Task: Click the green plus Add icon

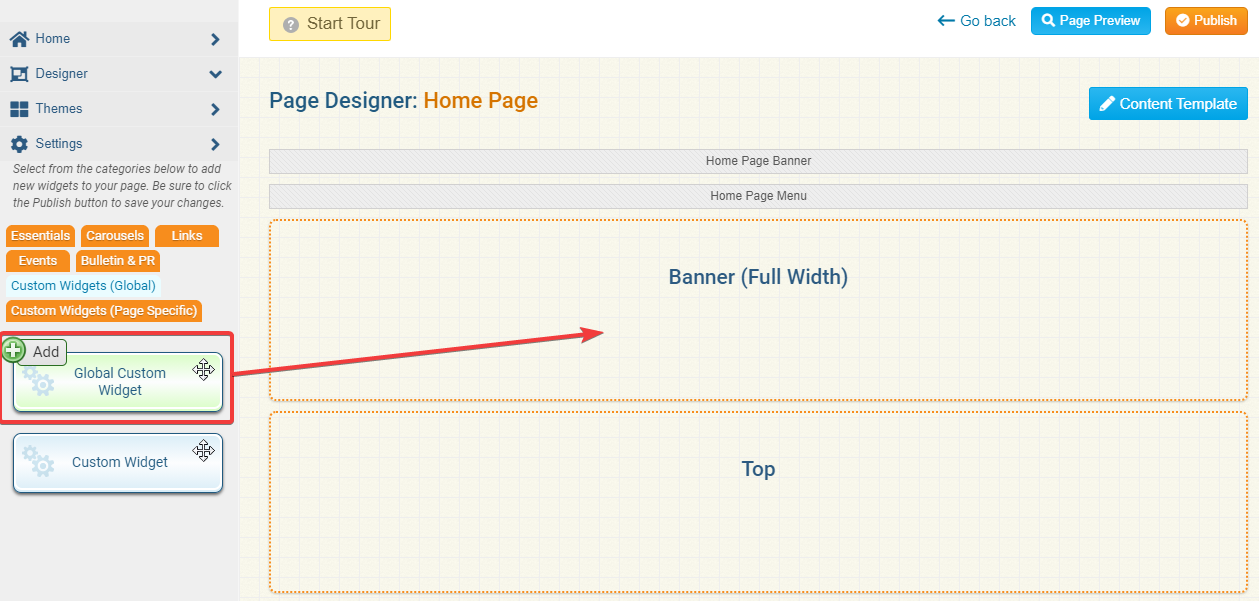Action: (x=13, y=351)
